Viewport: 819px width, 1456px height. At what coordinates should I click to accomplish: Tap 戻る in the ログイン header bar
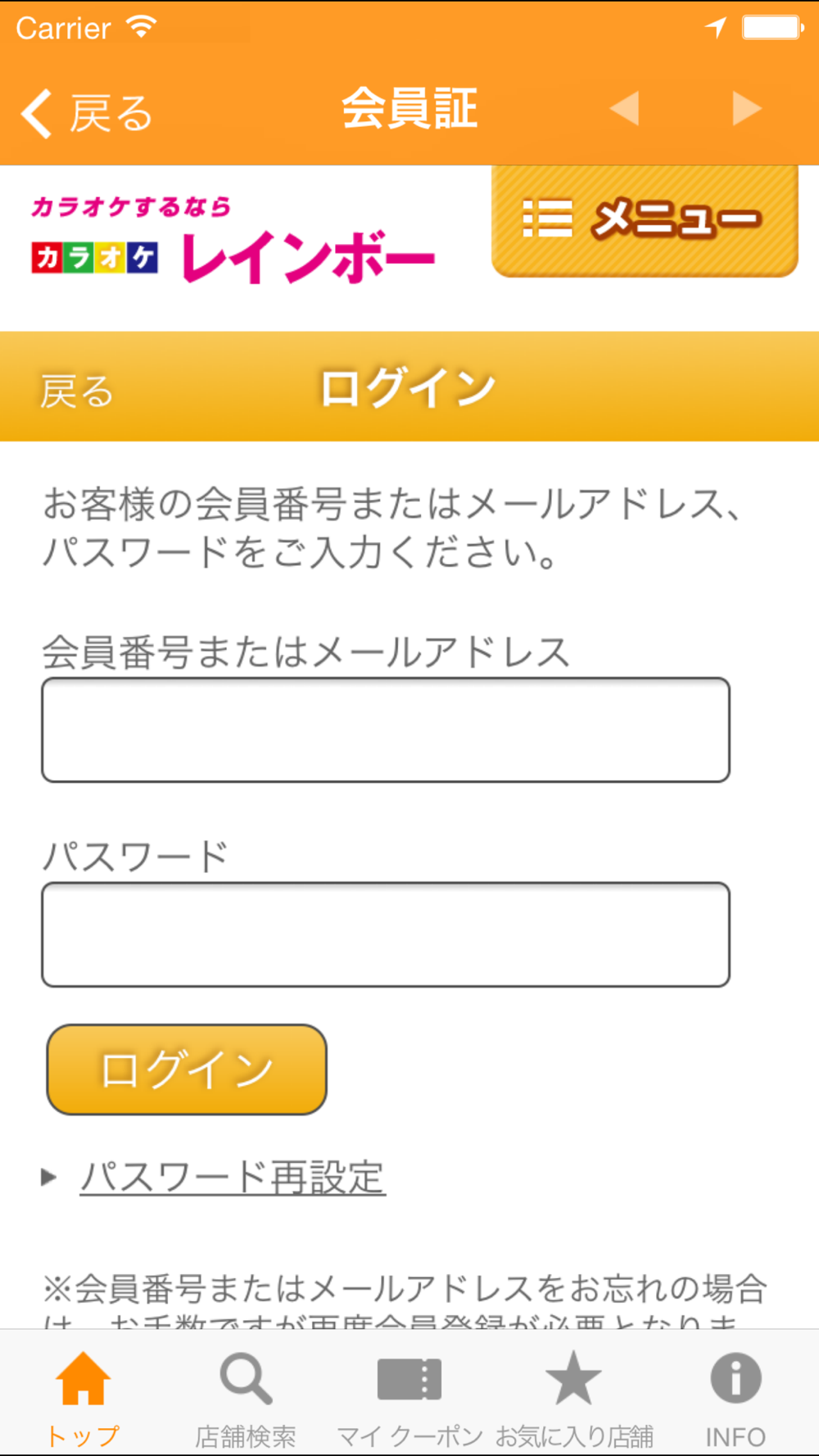[x=77, y=391]
